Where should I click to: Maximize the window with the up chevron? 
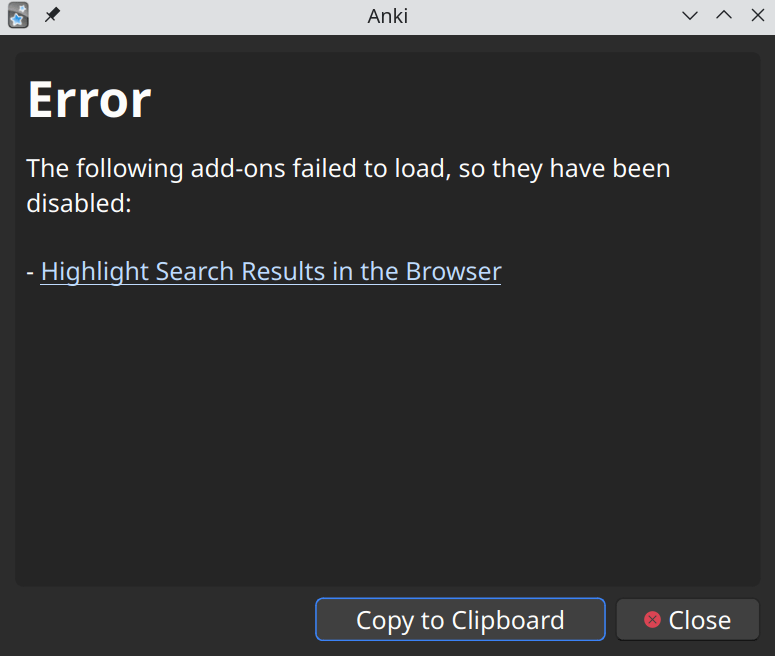pos(724,15)
